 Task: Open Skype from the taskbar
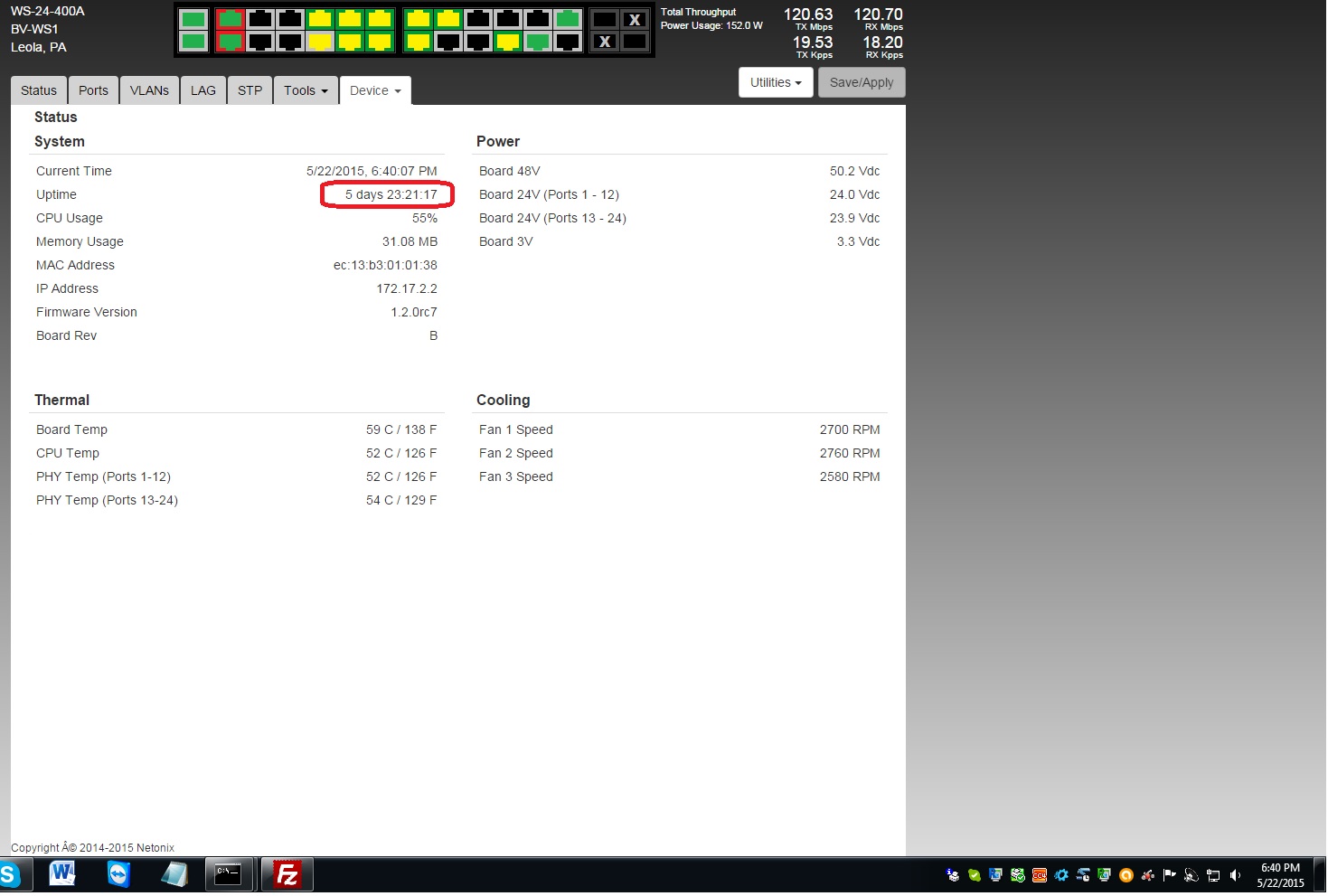pos(9,874)
